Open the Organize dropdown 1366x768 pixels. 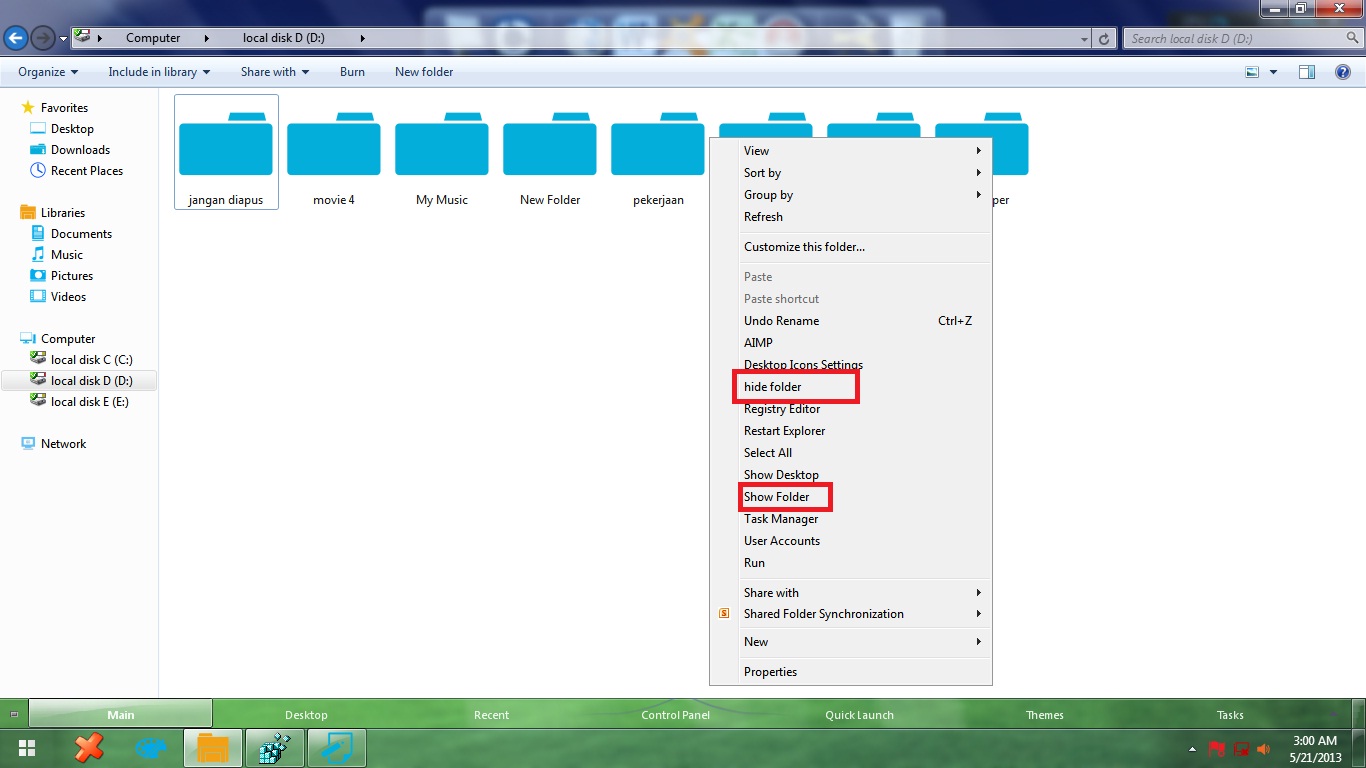(x=46, y=71)
